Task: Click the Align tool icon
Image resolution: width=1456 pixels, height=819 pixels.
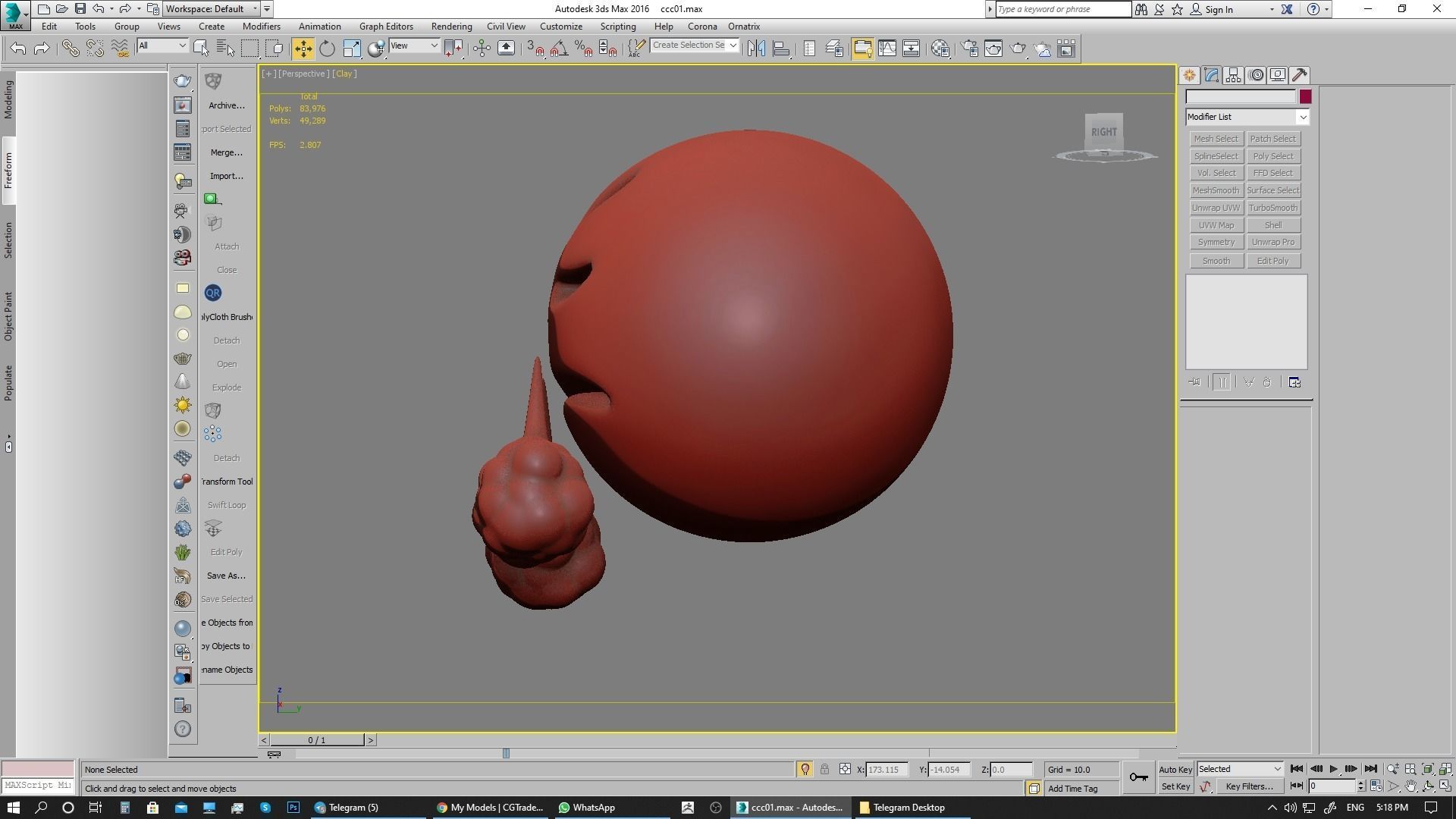Action: coord(781,49)
